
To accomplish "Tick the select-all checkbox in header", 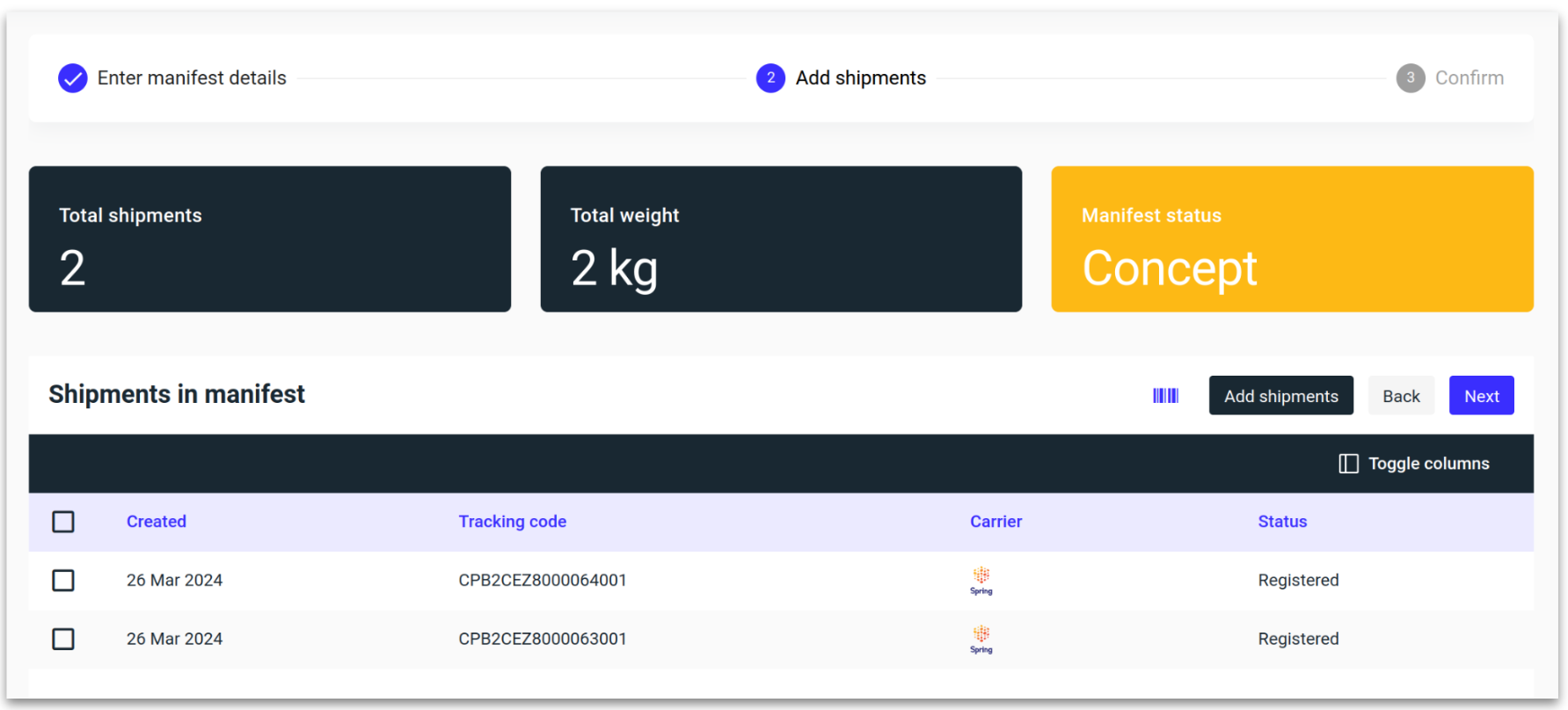I will pyautogui.click(x=63, y=522).
